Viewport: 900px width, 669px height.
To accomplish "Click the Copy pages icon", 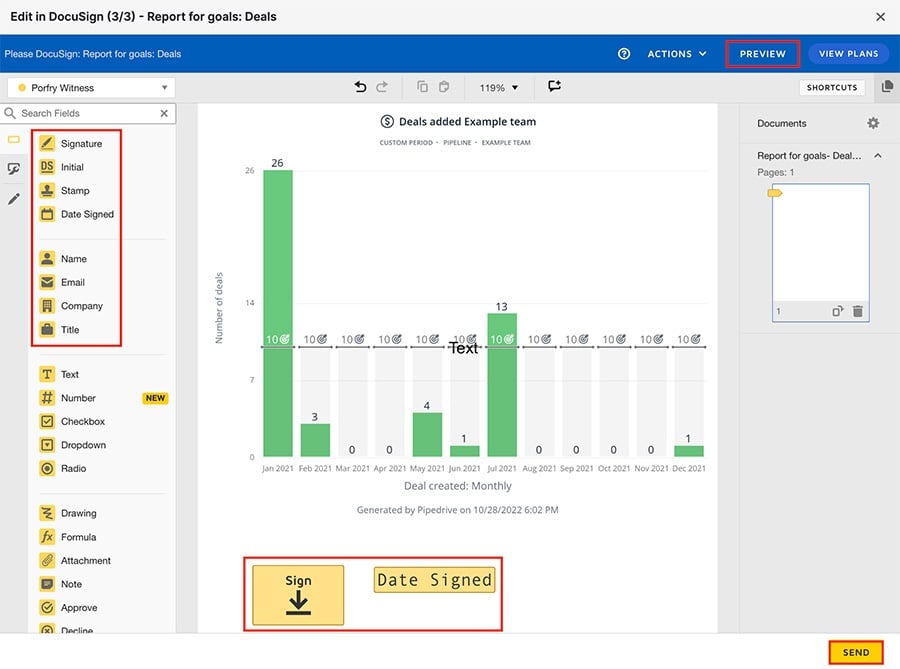I will (421, 87).
